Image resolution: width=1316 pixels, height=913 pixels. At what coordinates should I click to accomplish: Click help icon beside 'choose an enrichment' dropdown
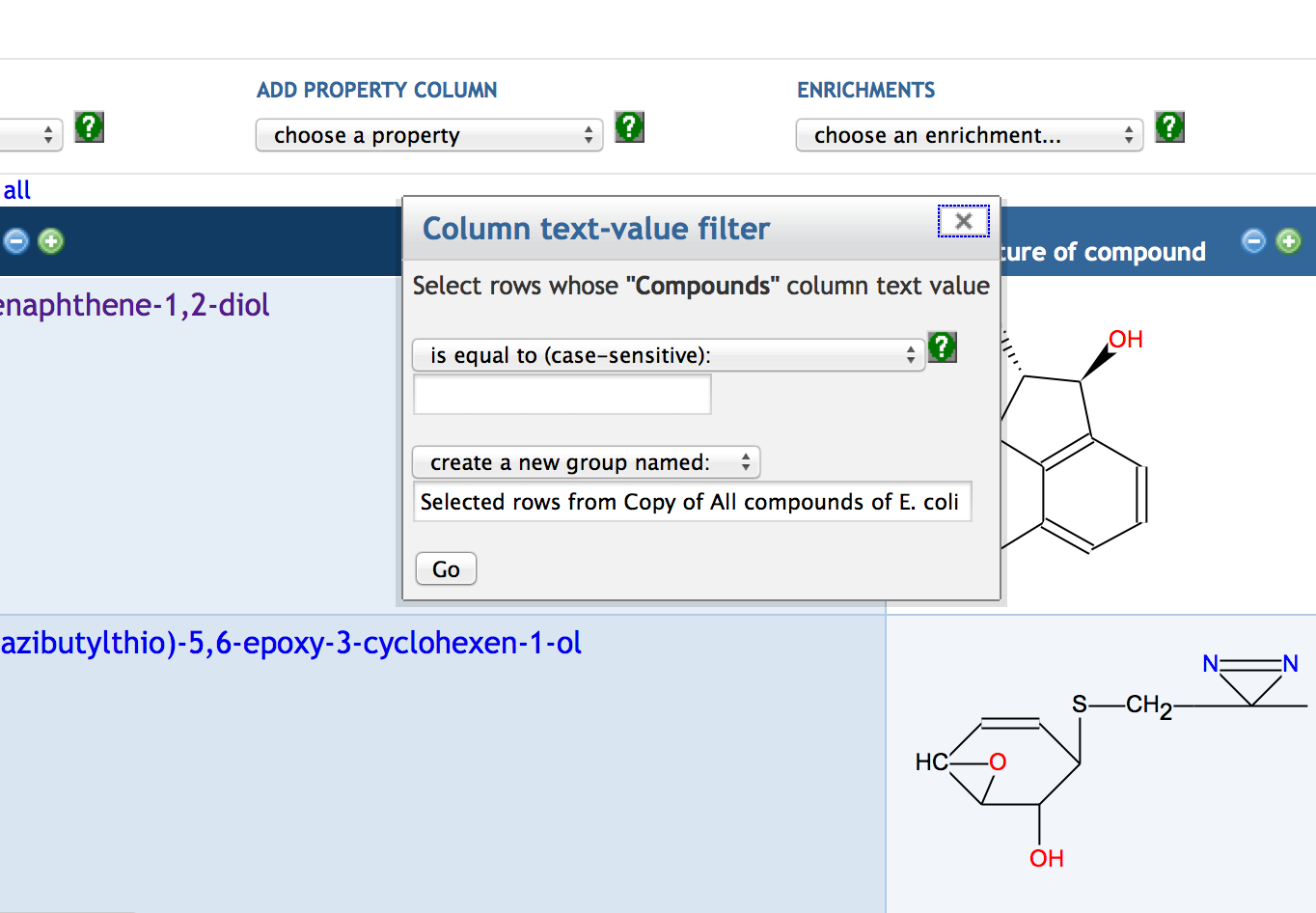(1169, 127)
